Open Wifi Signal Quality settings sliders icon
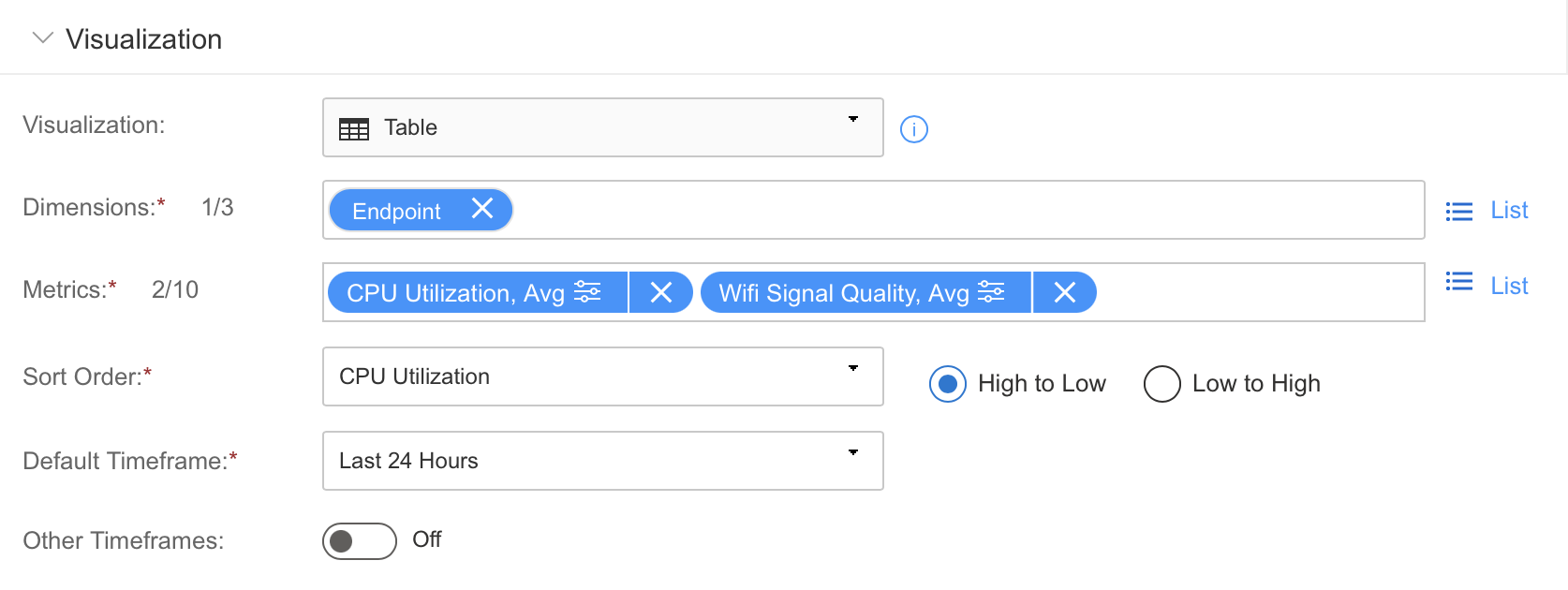Viewport: 1568px width, 590px height. (991, 292)
